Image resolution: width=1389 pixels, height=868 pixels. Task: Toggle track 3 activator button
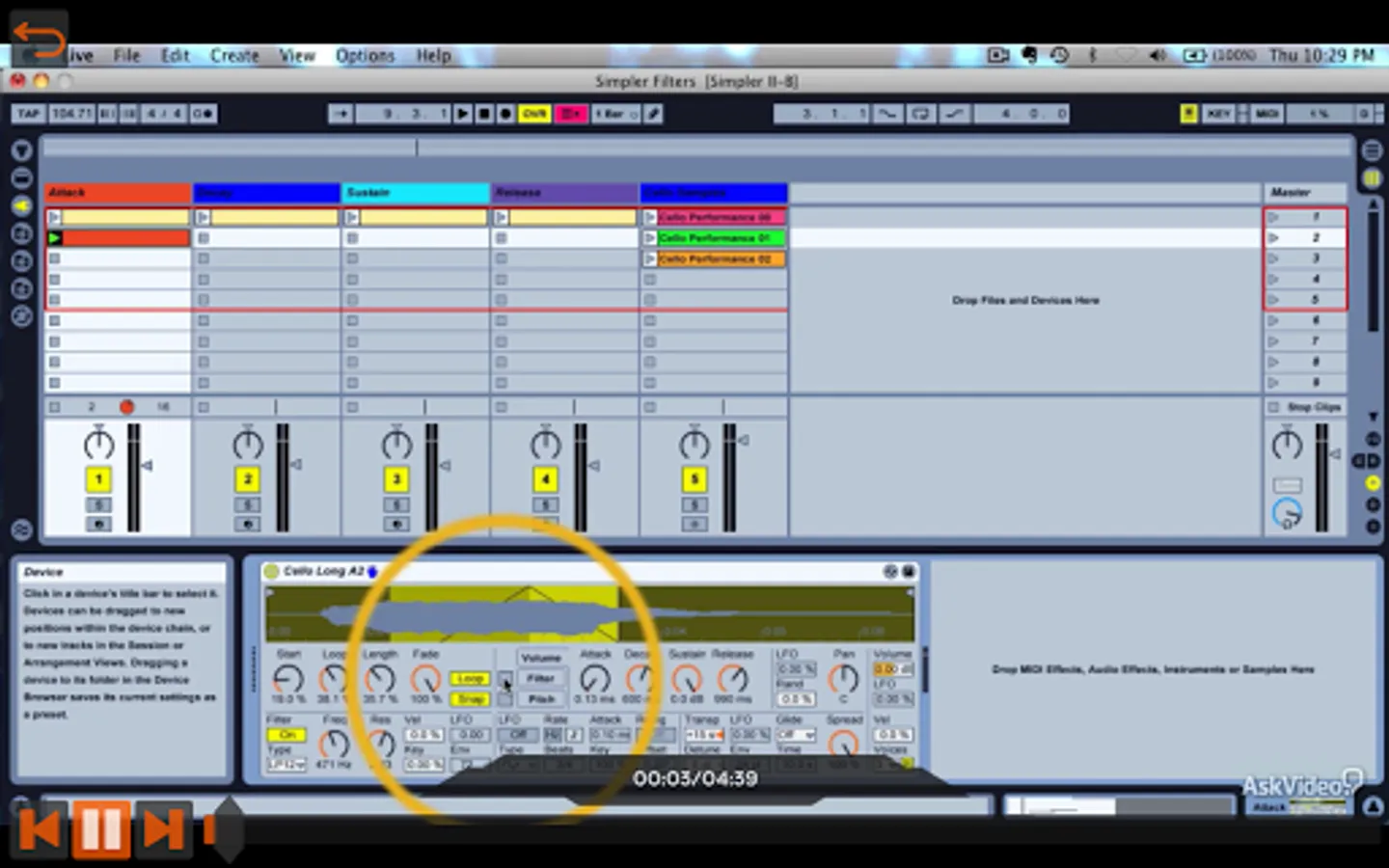(x=396, y=479)
